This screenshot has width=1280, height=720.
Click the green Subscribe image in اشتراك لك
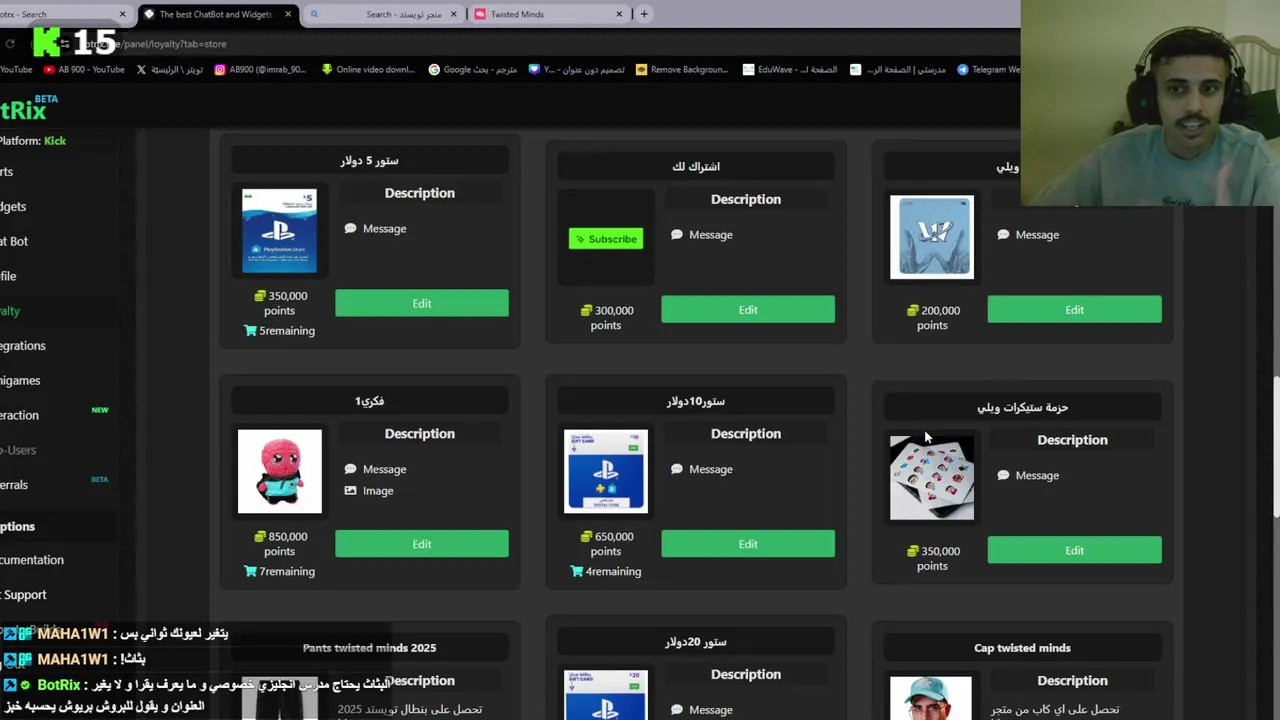click(606, 239)
